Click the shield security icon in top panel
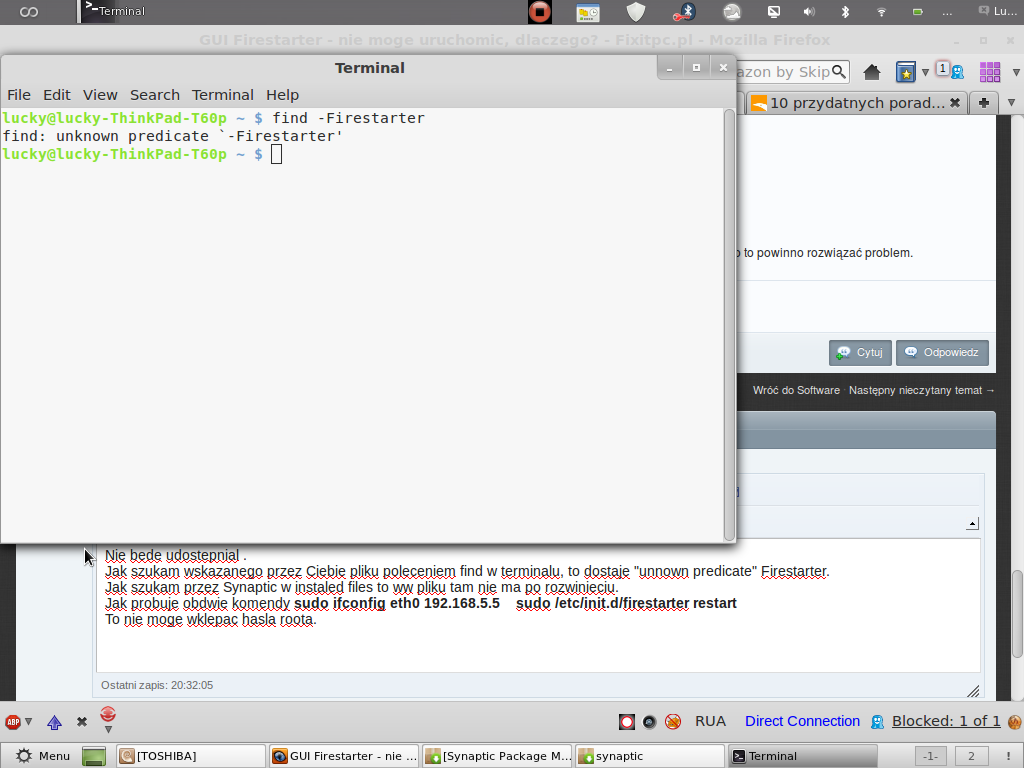Viewport: 1024px width, 768px height. (x=635, y=12)
